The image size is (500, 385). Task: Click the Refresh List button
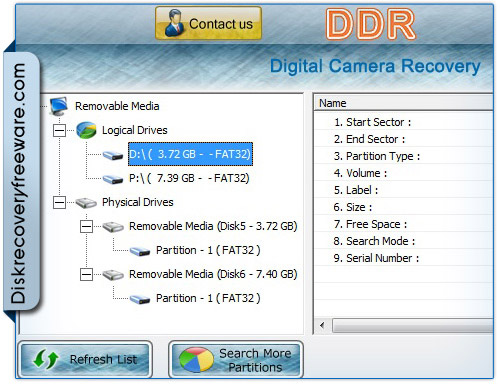(85, 359)
